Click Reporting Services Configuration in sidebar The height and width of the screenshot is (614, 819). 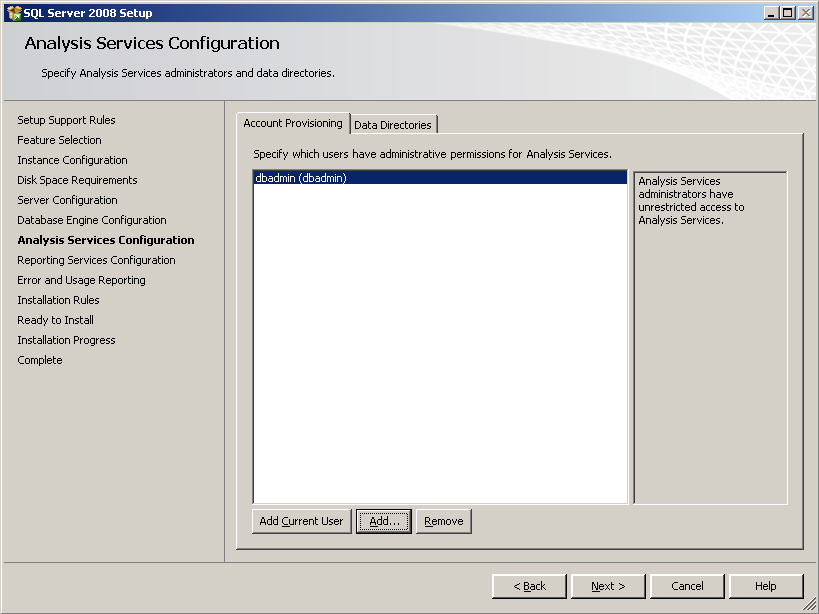click(x=96, y=260)
